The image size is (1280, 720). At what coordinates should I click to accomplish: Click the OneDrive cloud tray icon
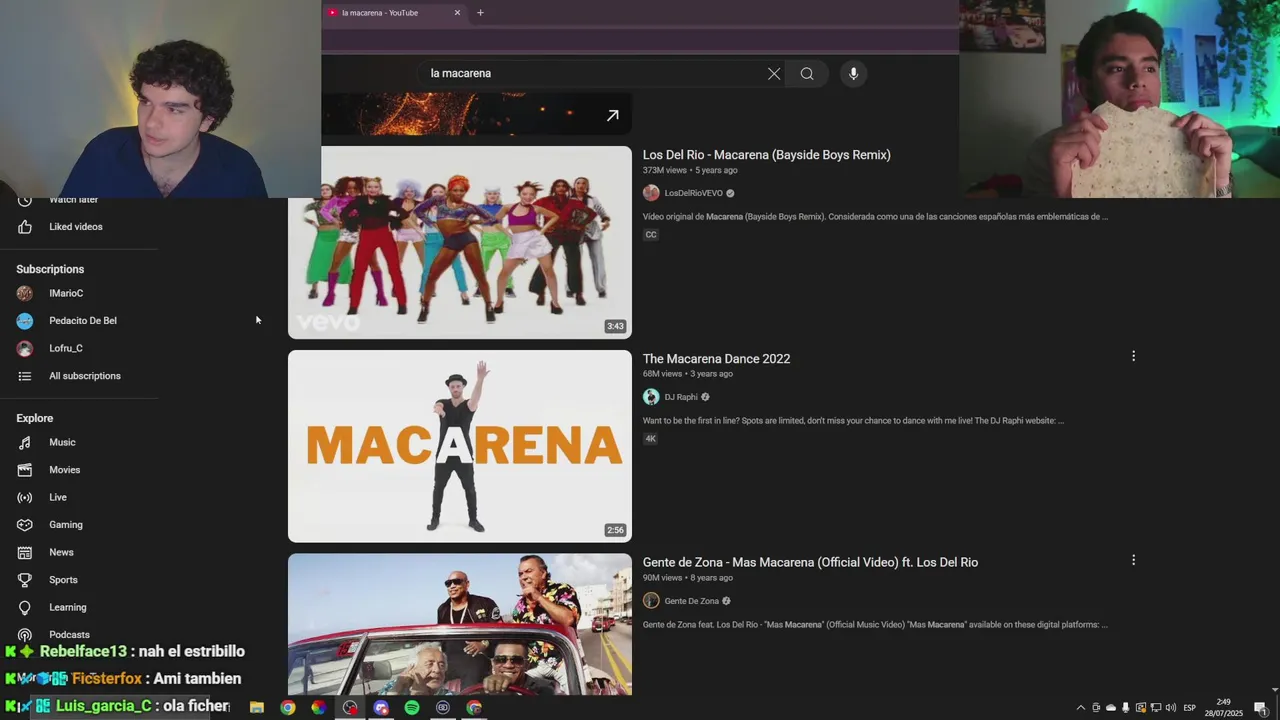tap(1110, 708)
